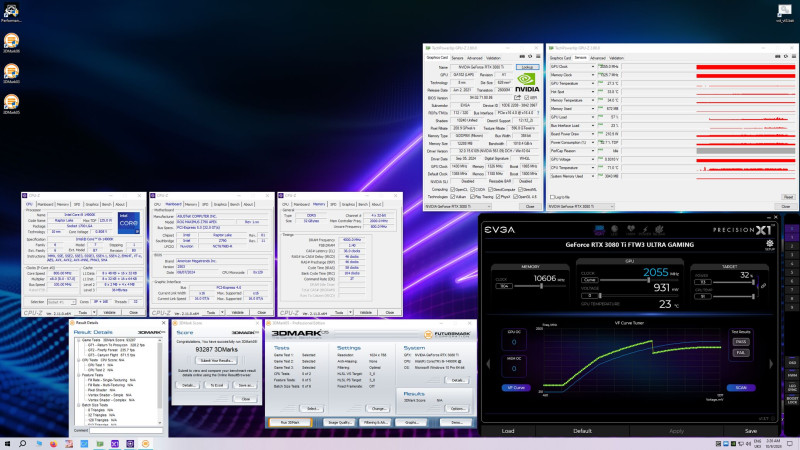Click the Bus Interface question mark in GPU-Z
800x450 pixels.
coord(538,113)
